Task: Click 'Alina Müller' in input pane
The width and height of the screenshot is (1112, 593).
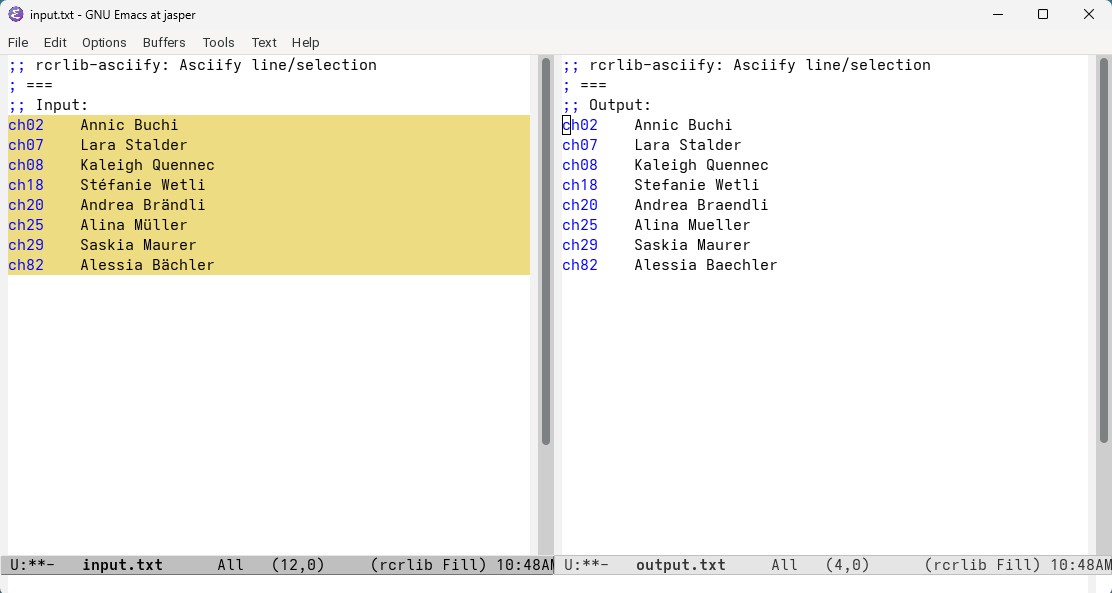Action: pos(134,225)
